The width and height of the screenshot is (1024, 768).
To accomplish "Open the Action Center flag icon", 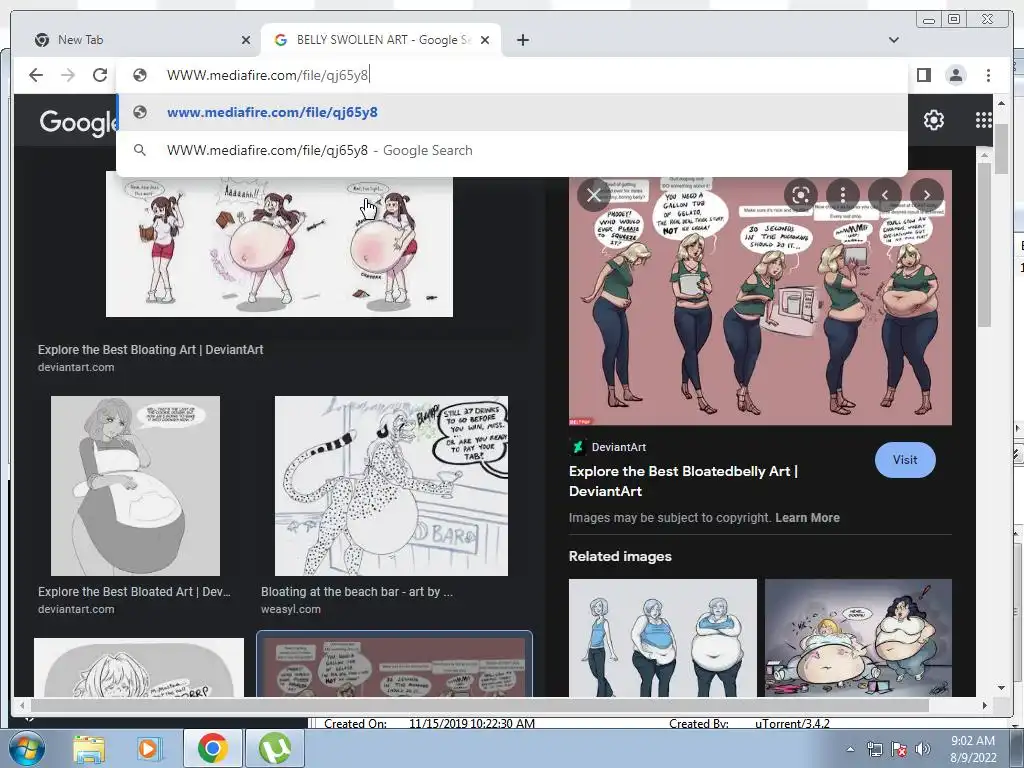I will pyautogui.click(x=899, y=749).
